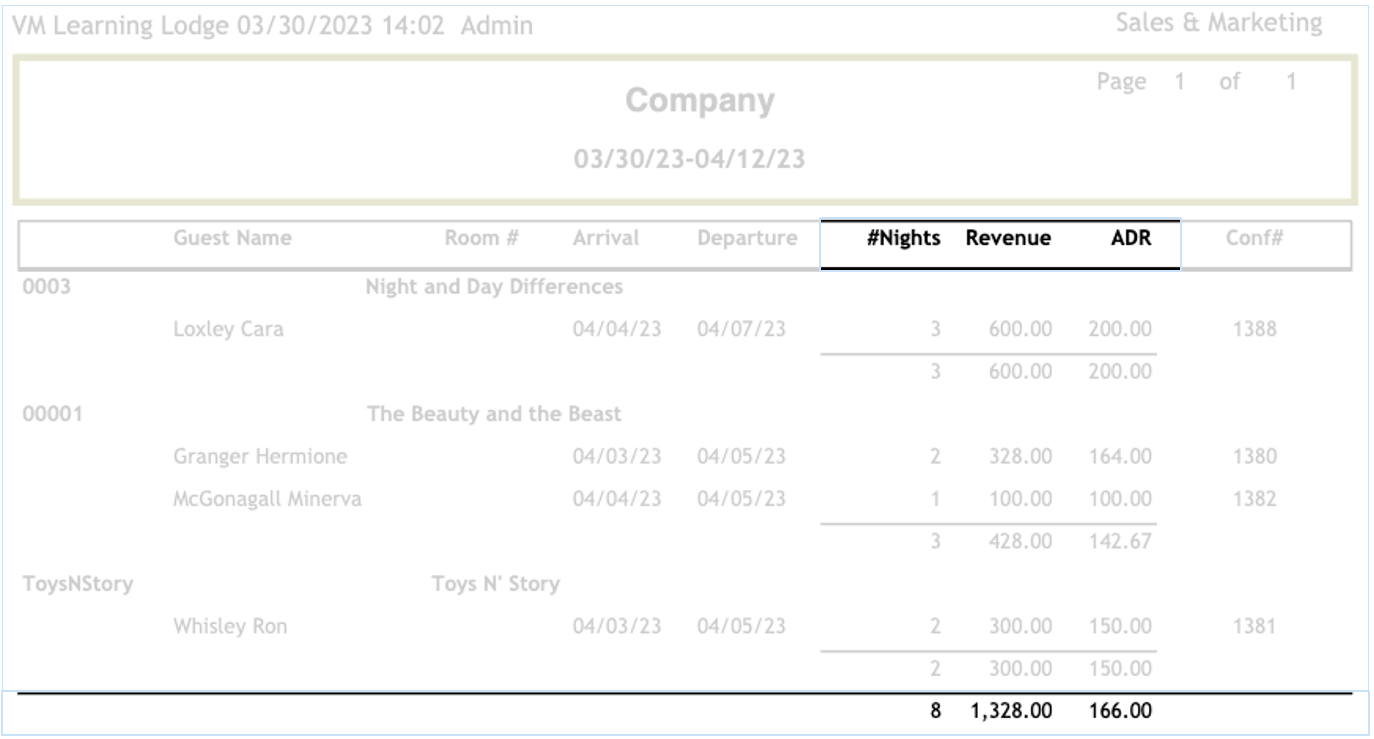
Task: Click the Toys N' Story company name
Action: [495, 584]
